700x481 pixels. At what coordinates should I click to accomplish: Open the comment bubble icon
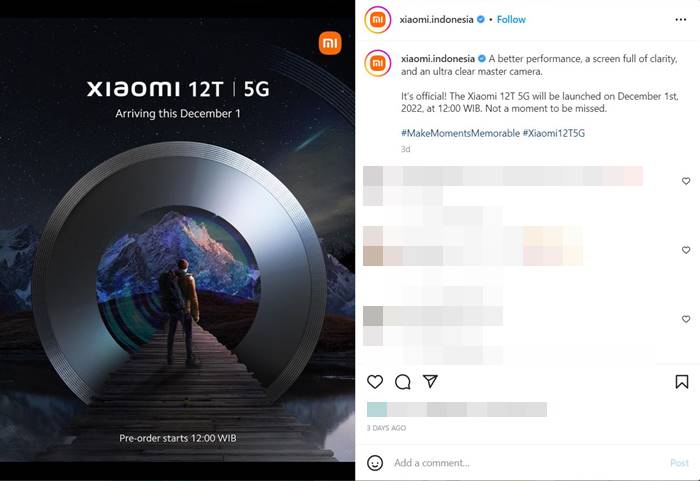pyautogui.click(x=403, y=382)
